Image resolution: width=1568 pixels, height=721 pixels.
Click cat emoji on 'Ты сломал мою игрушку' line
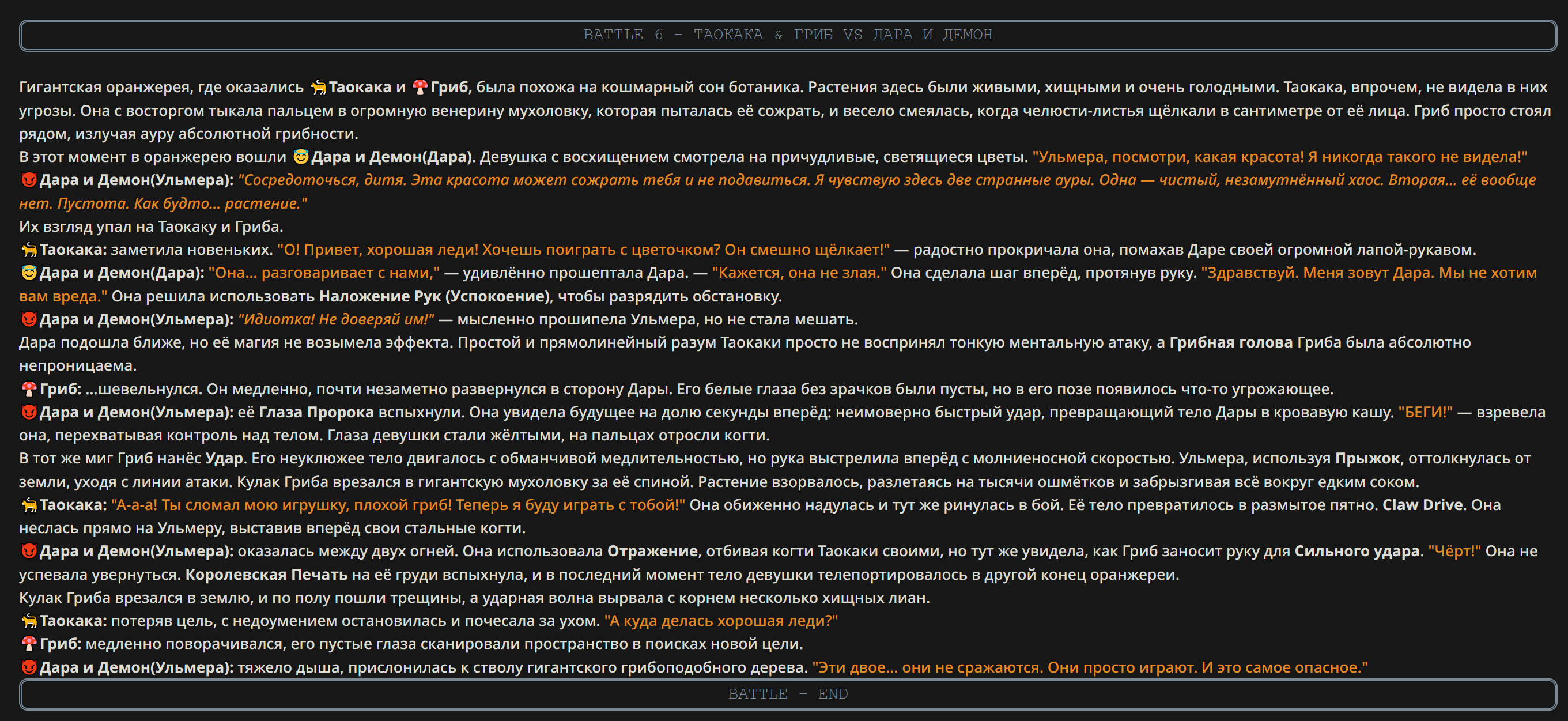click(29, 505)
